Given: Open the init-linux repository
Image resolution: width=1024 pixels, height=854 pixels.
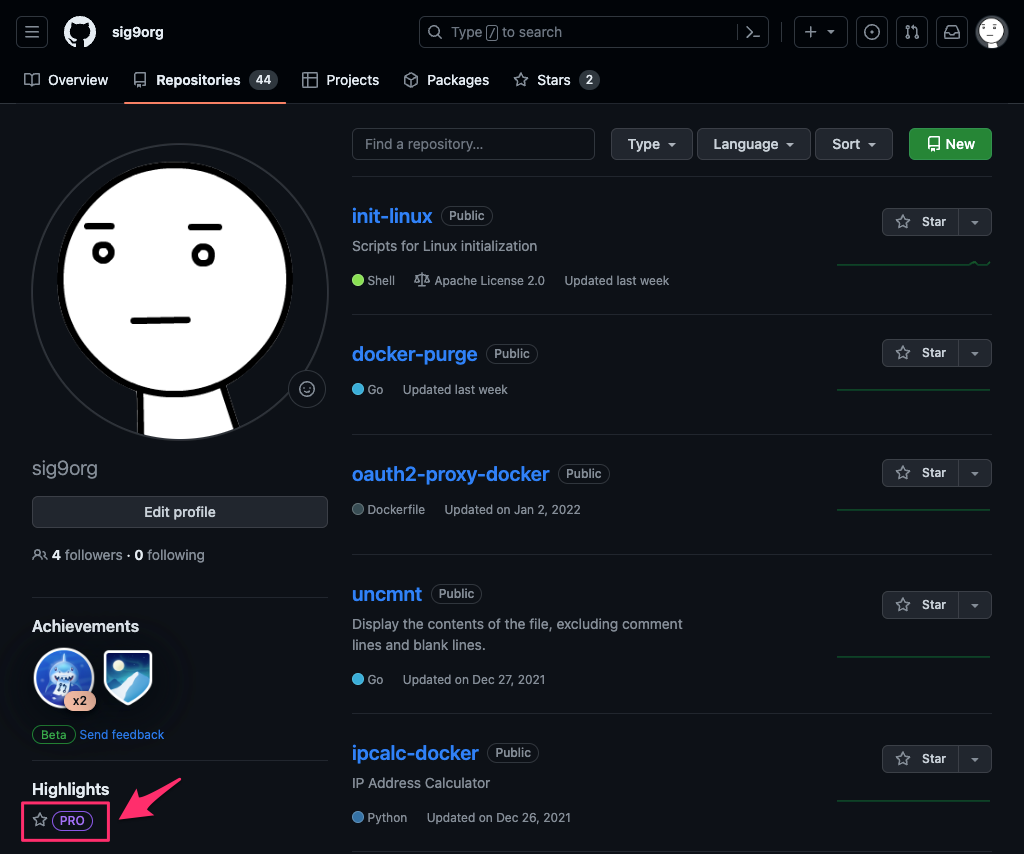Looking at the screenshot, I should click(x=392, y=215).
